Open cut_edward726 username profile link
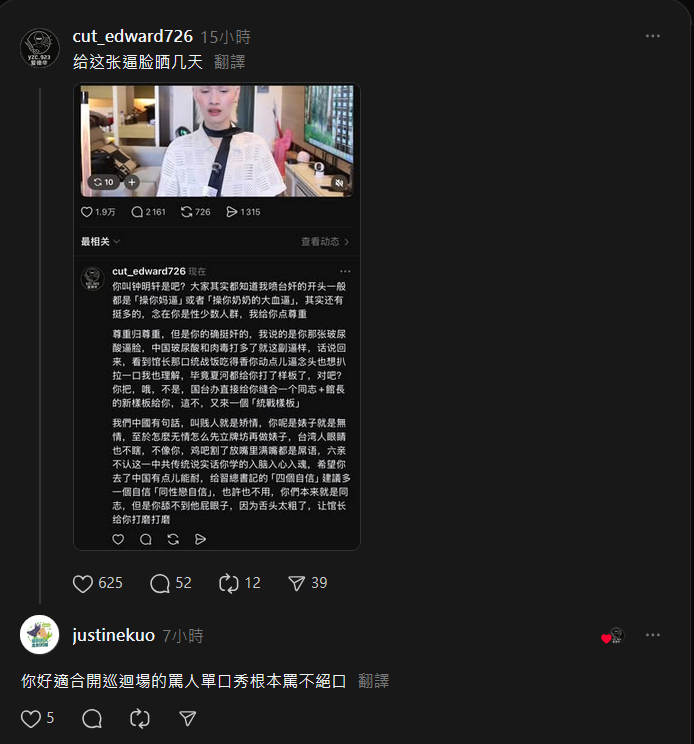This screenshot has width=694, height=744. 132,37
